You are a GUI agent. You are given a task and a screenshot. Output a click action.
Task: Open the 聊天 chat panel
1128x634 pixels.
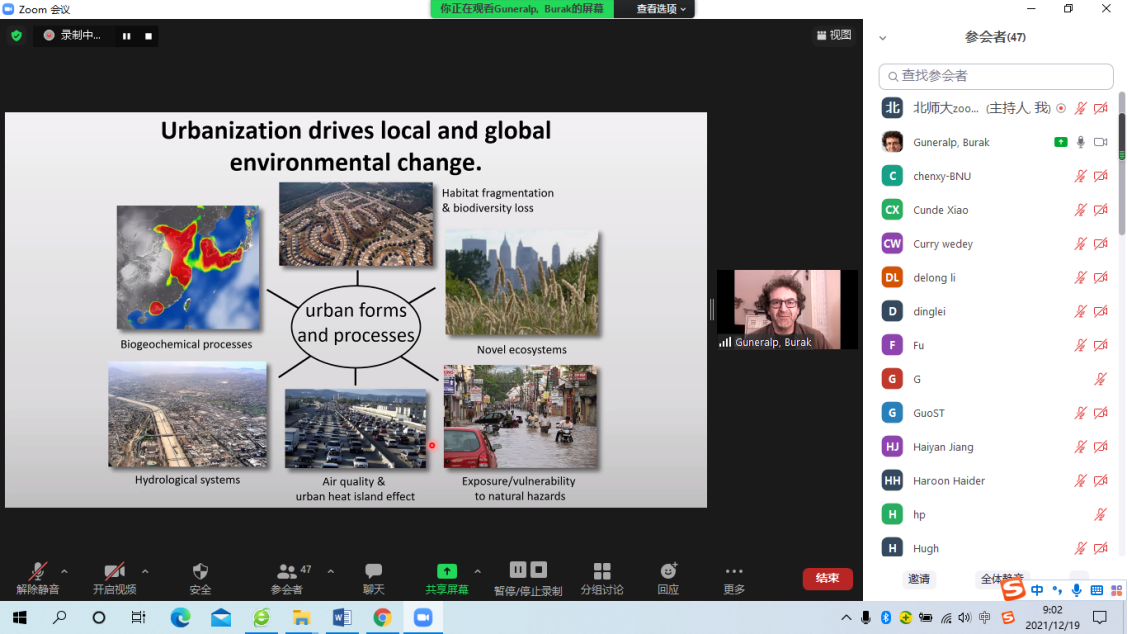pos(373,571)
